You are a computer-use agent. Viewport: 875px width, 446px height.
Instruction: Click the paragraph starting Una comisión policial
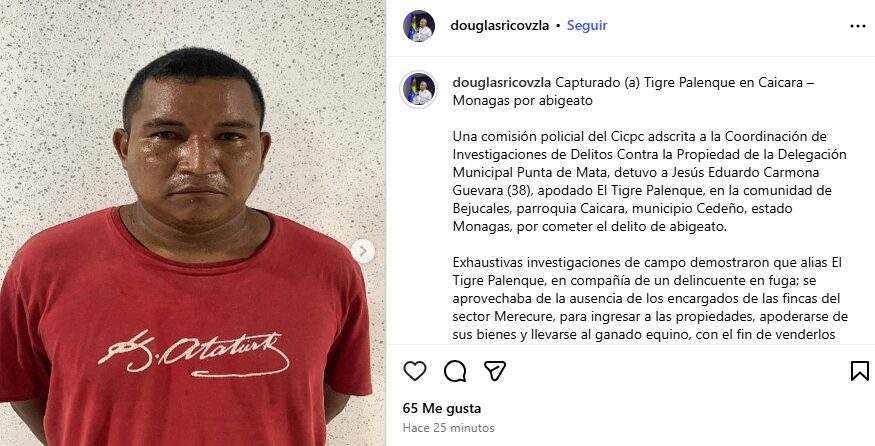click(x=650, y=181)
